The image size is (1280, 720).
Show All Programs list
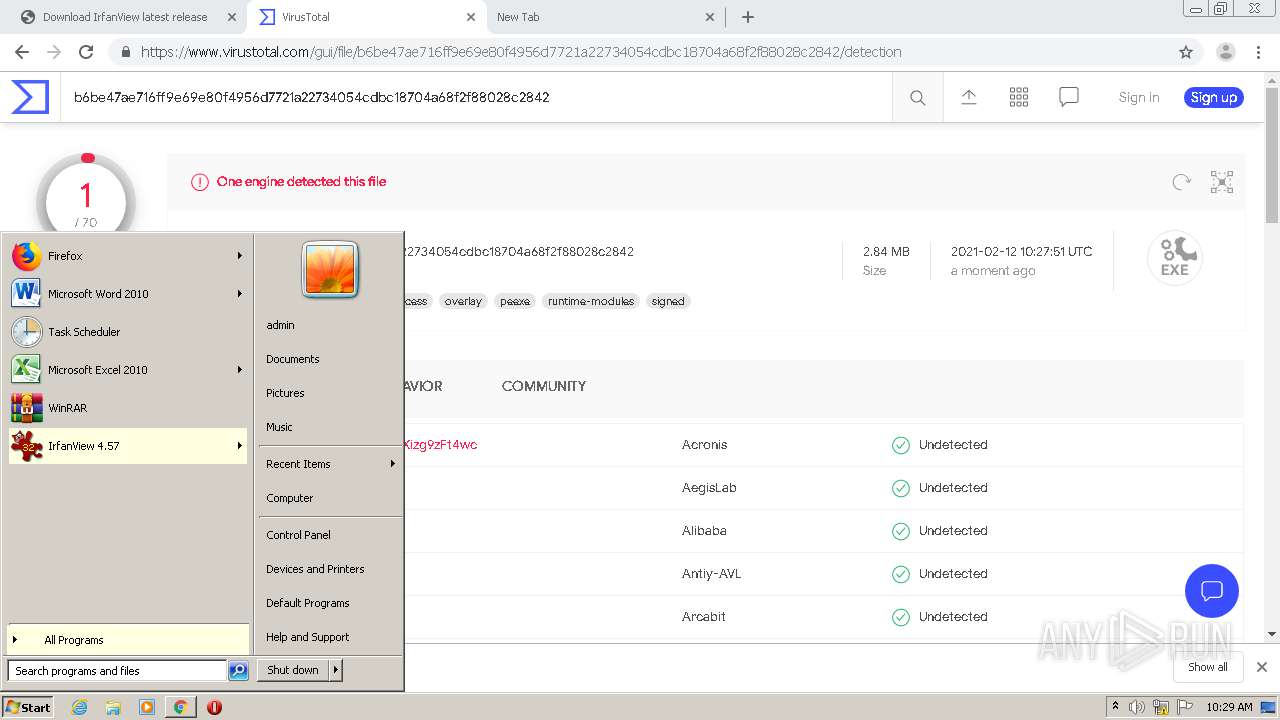pyautogui.click(x=127, y=640)
